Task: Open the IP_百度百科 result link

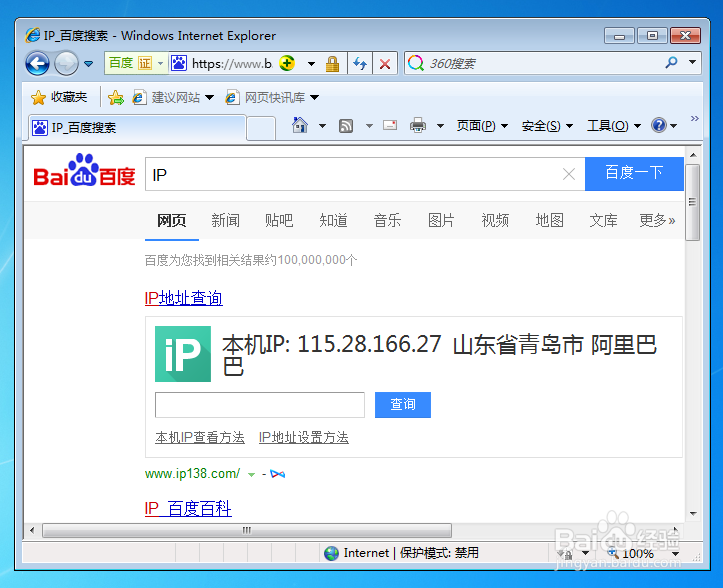Action: point(188,509)
